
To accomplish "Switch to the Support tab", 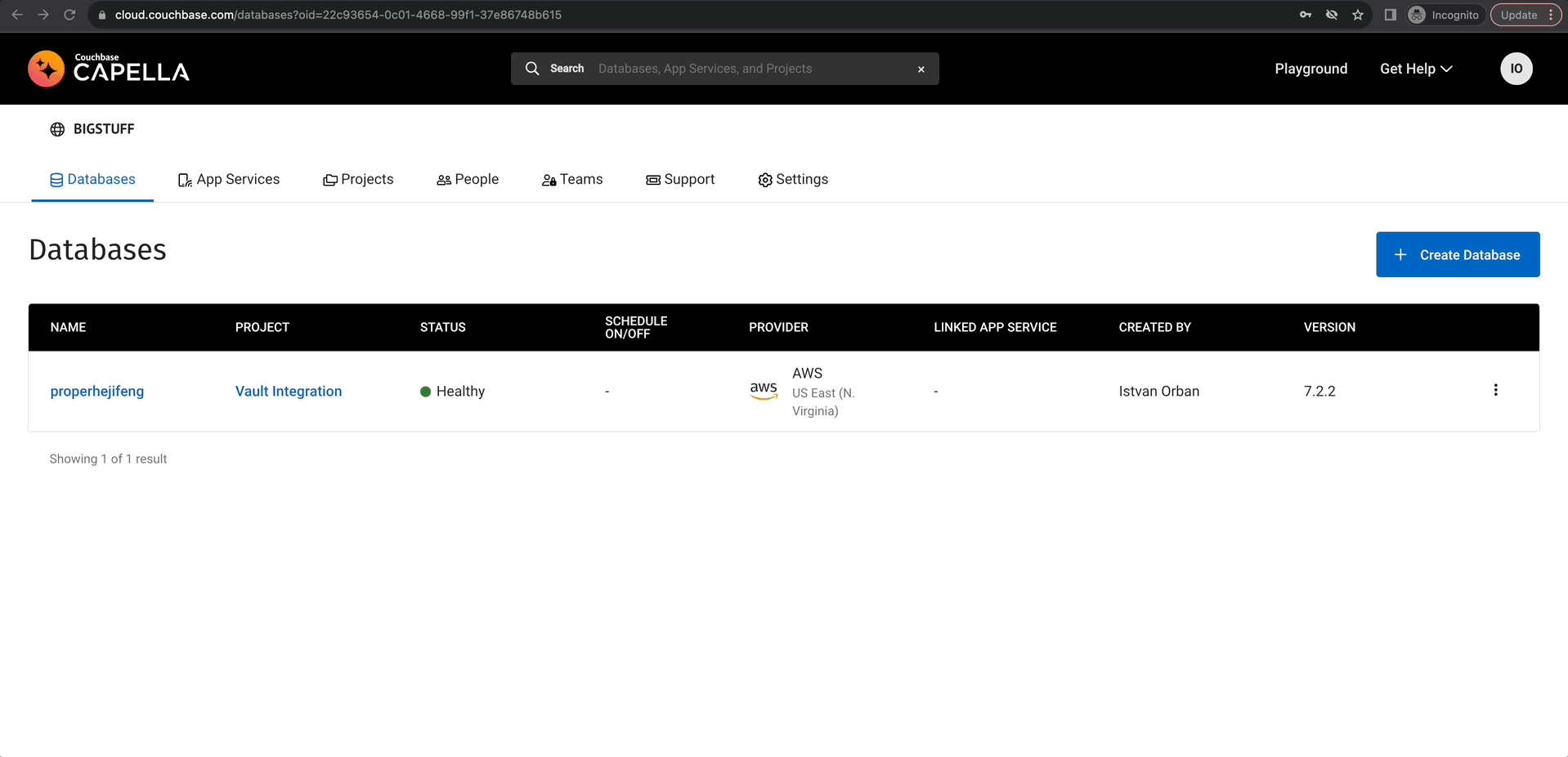I will [x=680, y=179].
